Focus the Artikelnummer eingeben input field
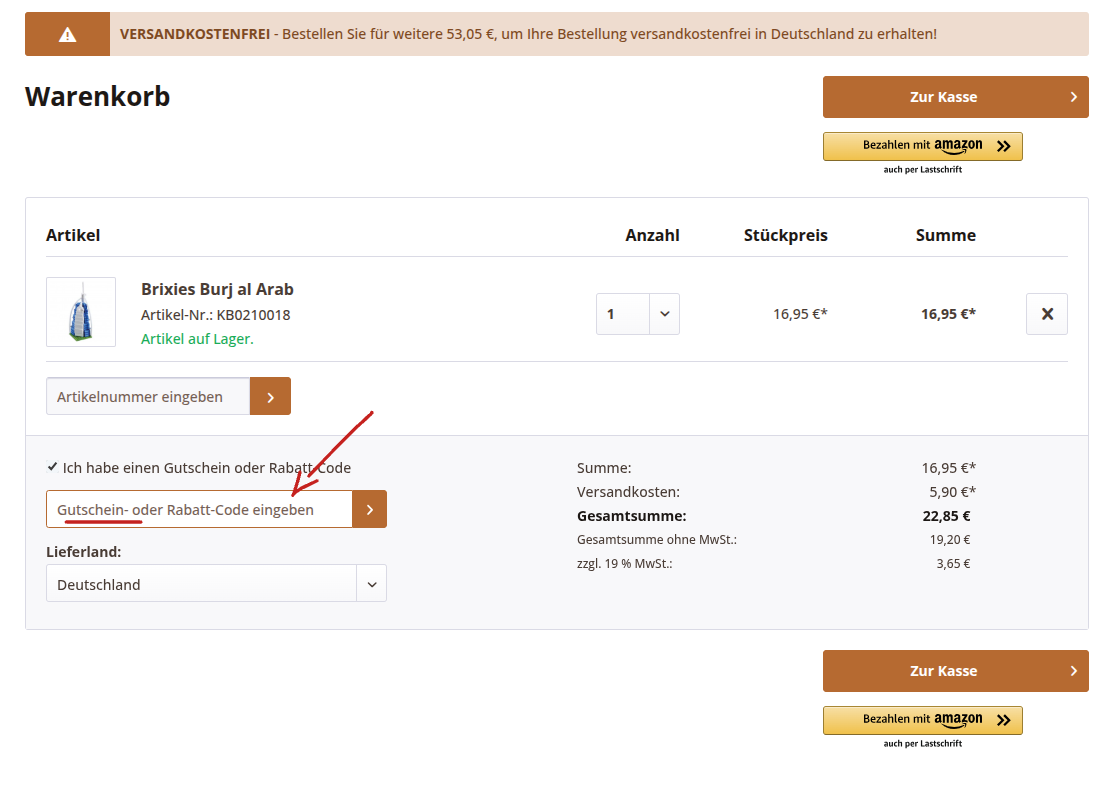Image resolution: width=1112 pixels, height=791 pixels. [x=148, y=397]
